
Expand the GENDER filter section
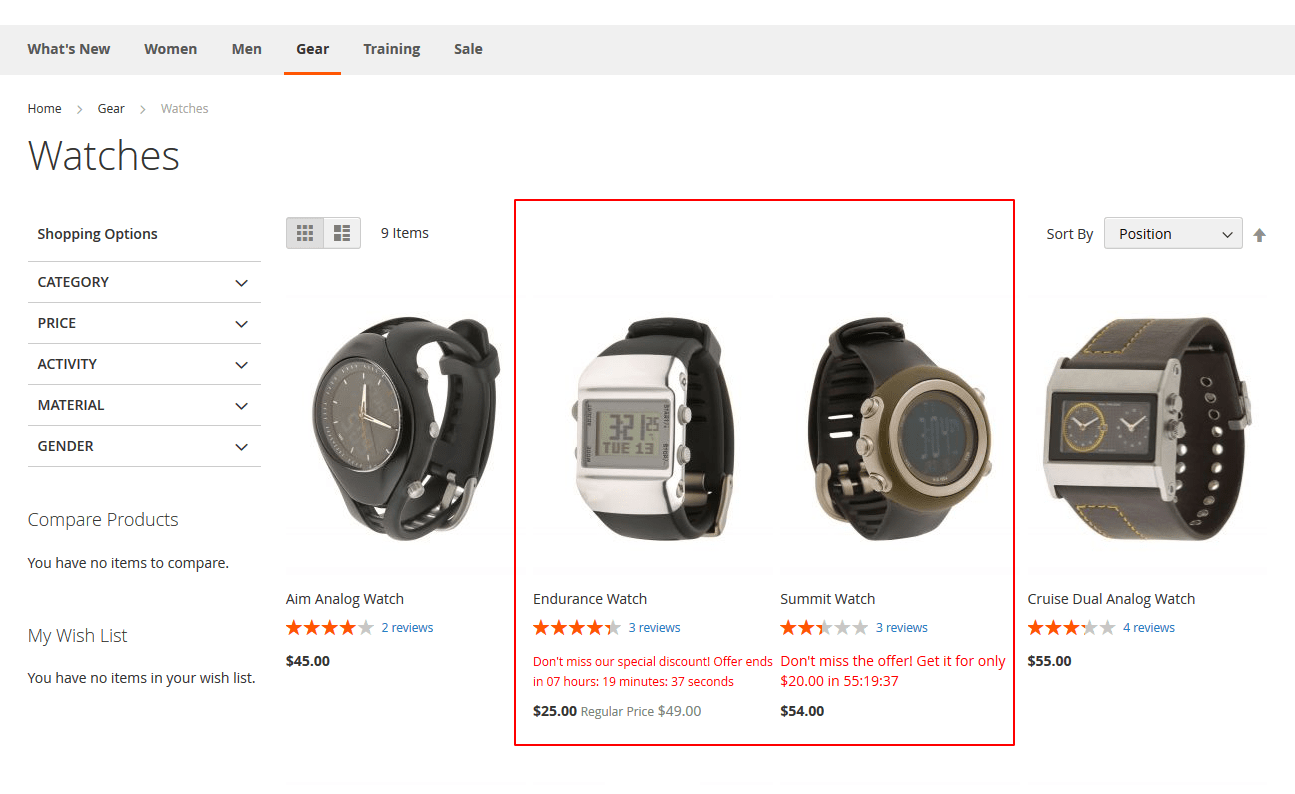pos(144,446)
